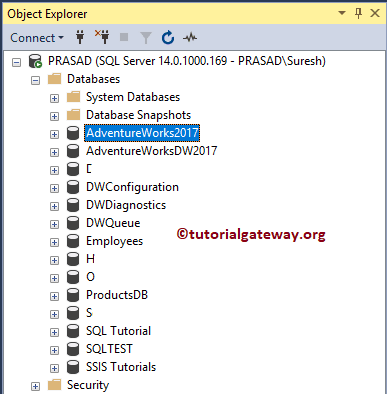Expand the SQL Tutorial database

pyautogui.click(x=54, y=332)
